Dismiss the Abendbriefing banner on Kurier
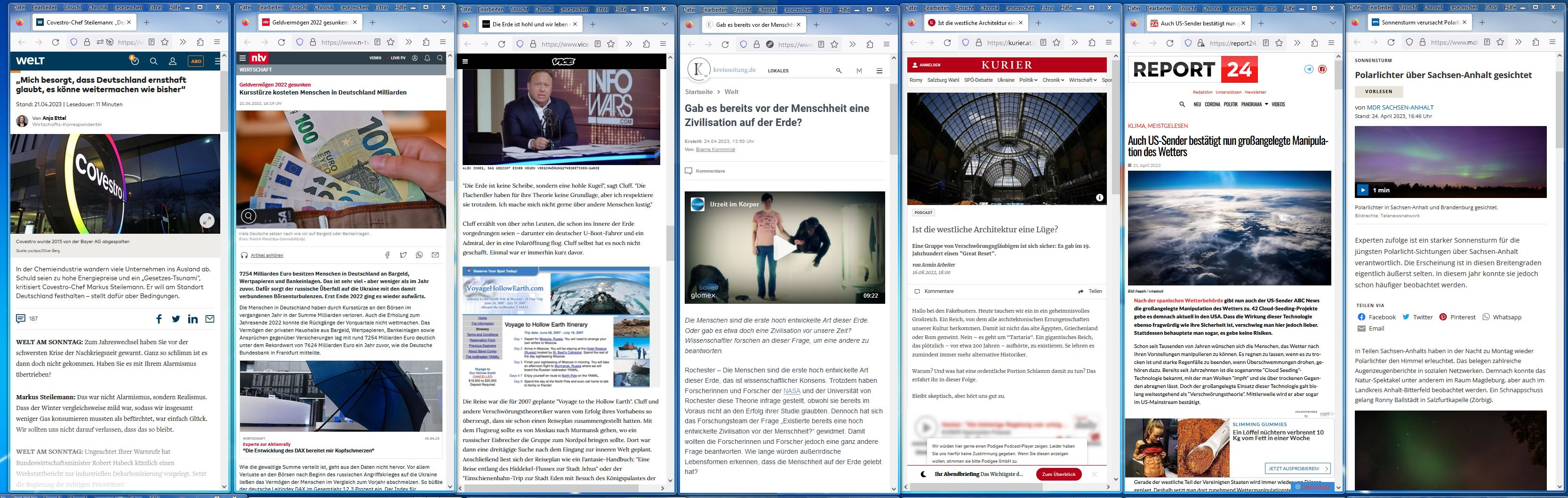Image resolution: width=1568 pixels, height=498 pixels. (1094, 474)
